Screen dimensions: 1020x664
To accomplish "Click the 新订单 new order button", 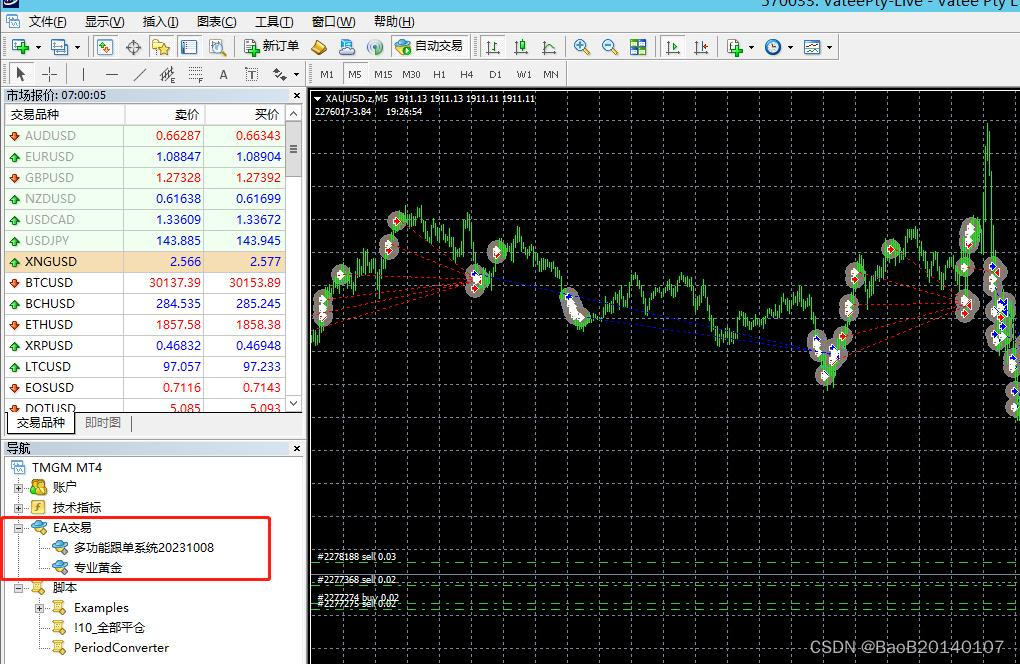I will [271, 47].
